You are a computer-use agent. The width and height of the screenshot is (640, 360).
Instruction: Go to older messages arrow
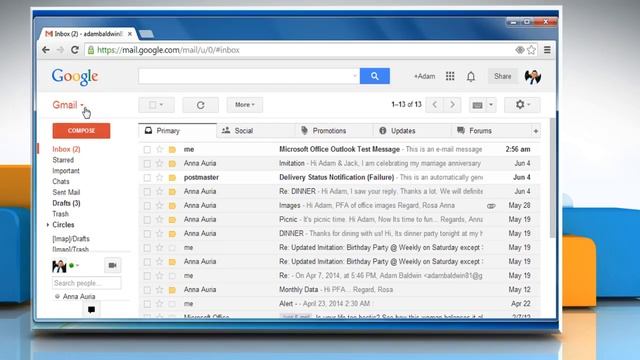[x=452, y=105]
